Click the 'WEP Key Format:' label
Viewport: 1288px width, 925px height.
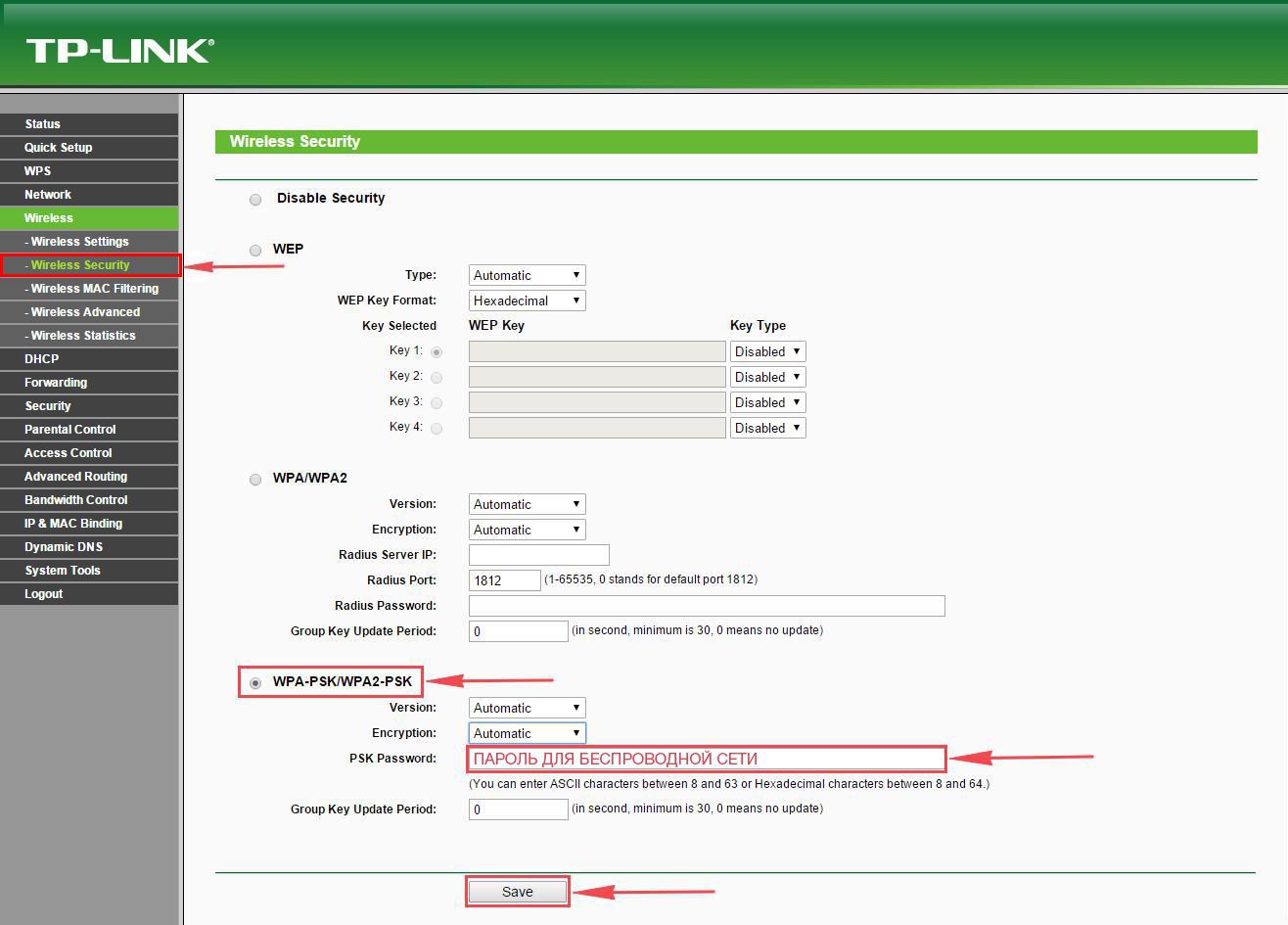(387, 301)
